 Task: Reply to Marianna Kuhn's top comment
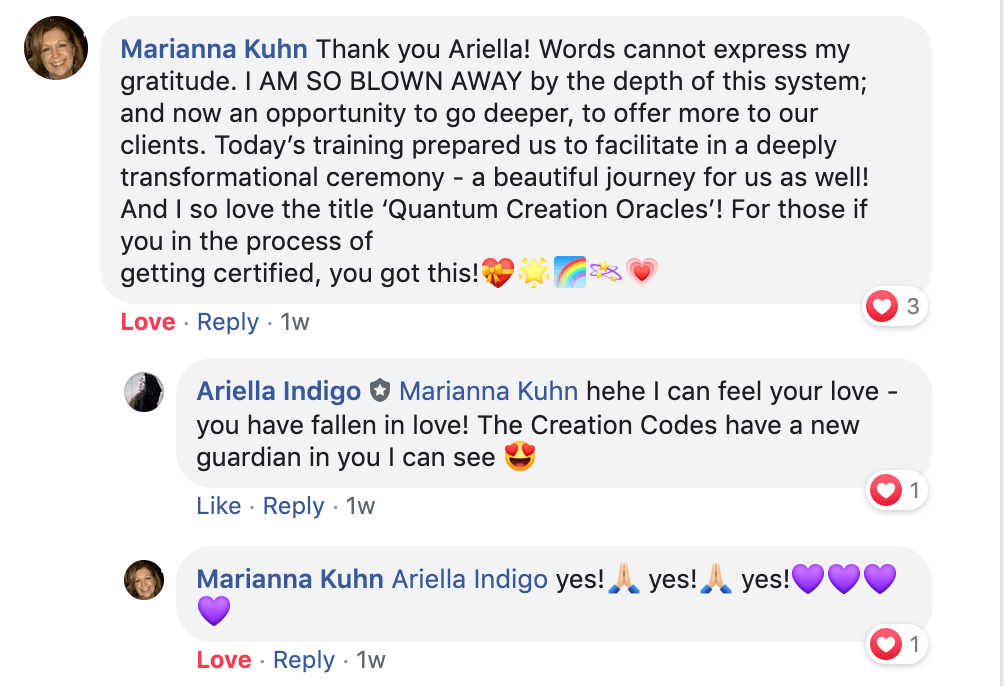pos(228,322)
